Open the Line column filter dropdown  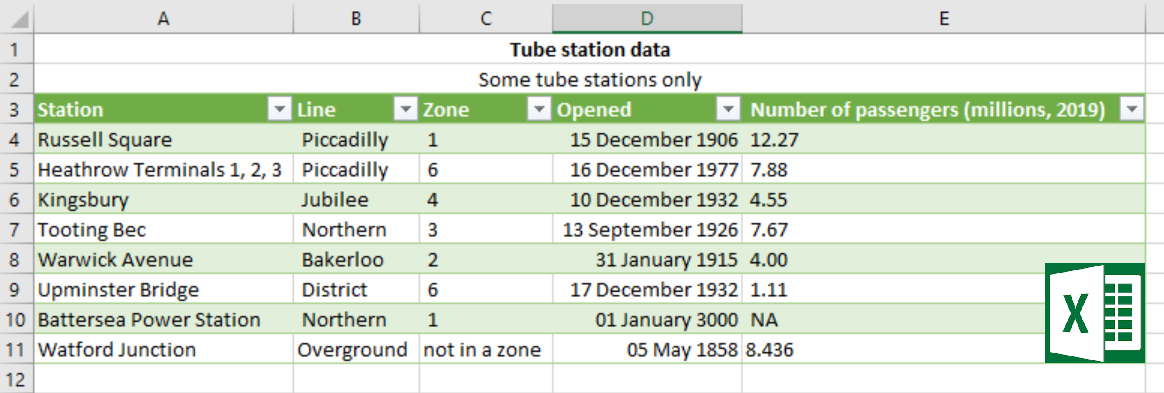(405, 110)
